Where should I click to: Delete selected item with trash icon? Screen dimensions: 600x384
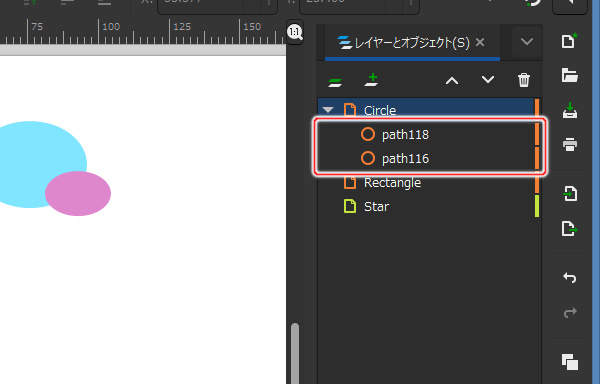coord(524,80)
